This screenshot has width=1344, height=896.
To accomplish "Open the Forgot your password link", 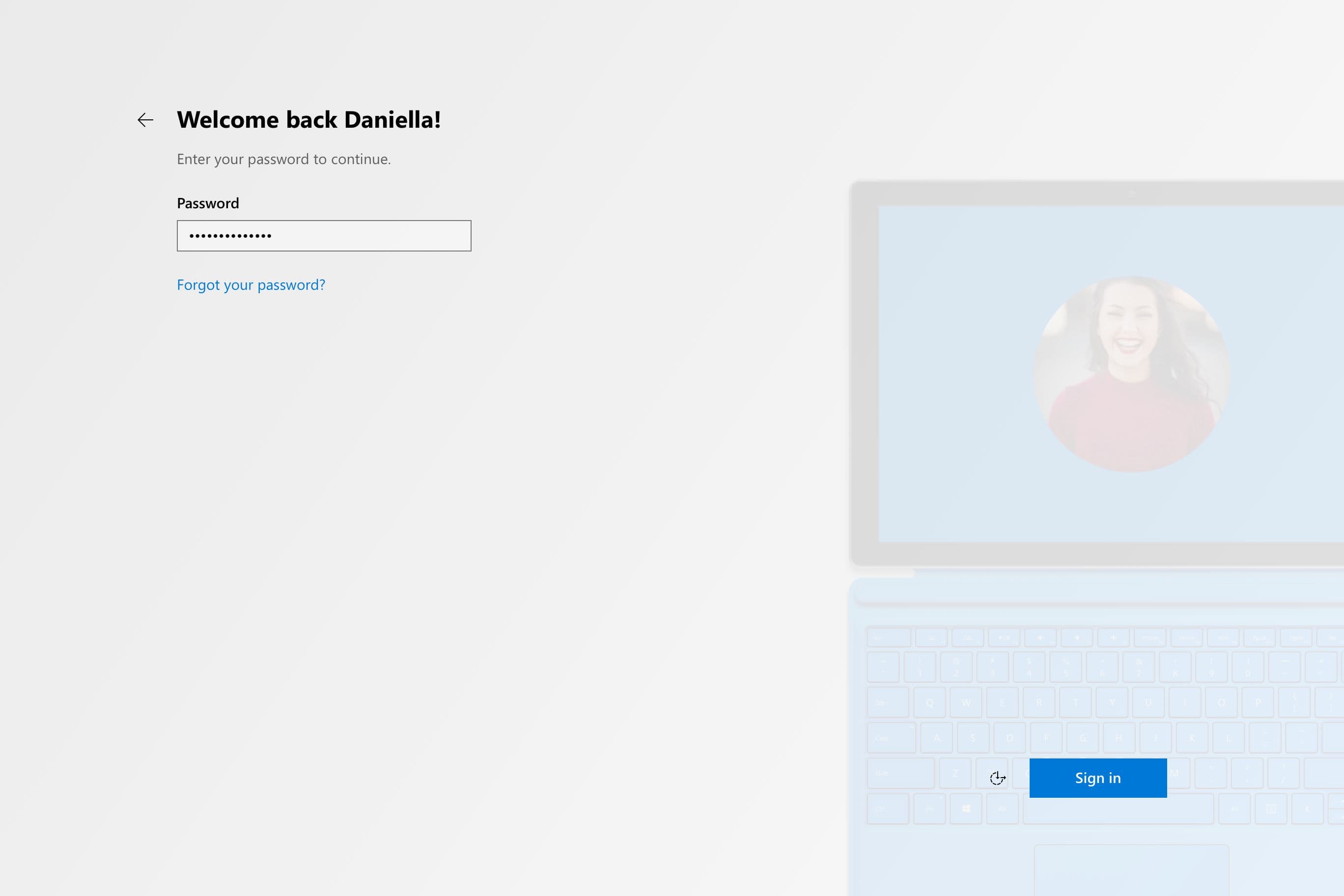I will (x=251, y=284).
